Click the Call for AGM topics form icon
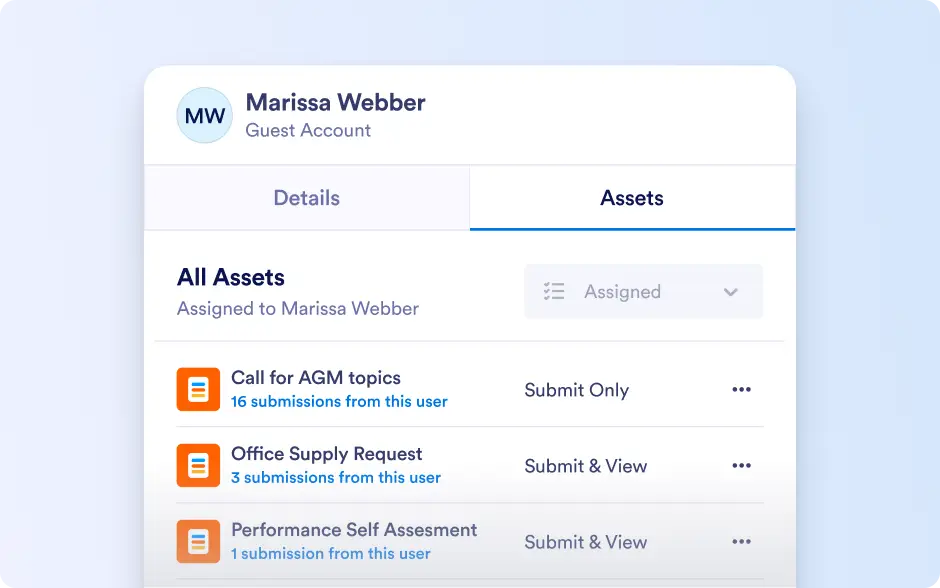Image resolution: width=940 pixels, height=588 pixels. point(198,390)
